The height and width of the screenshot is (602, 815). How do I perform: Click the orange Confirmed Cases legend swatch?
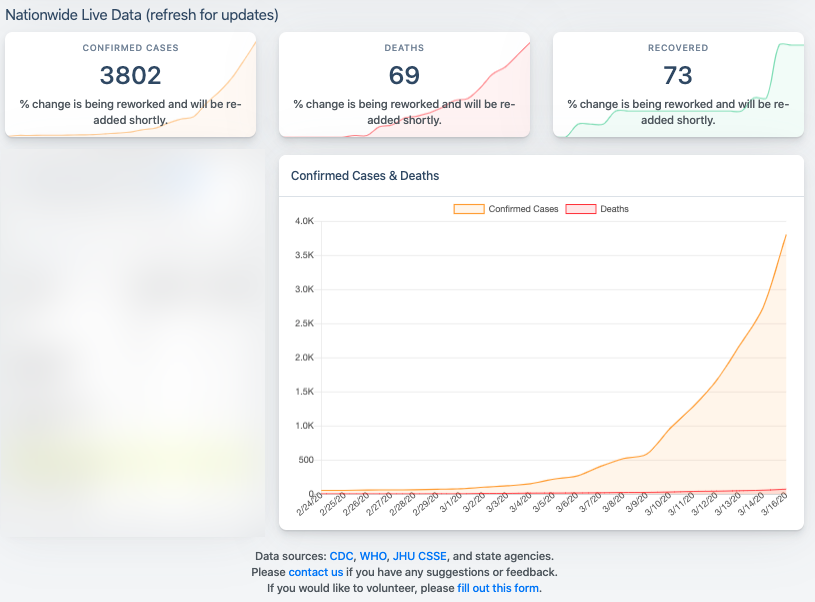coord(469,209)
